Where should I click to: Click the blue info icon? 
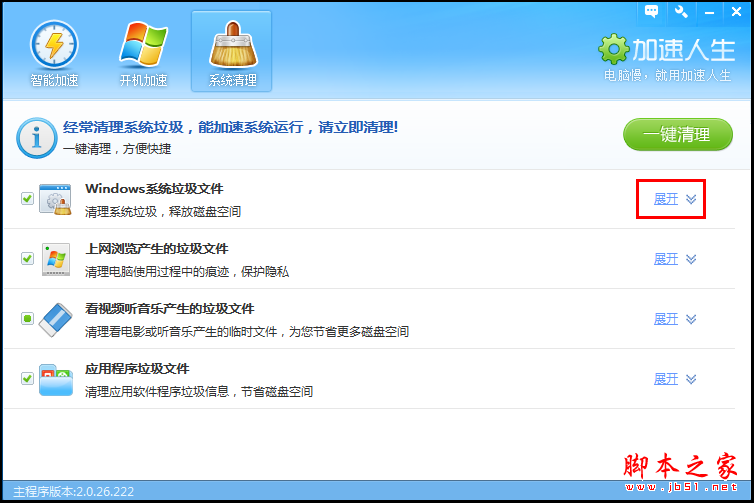click(37, 138)
